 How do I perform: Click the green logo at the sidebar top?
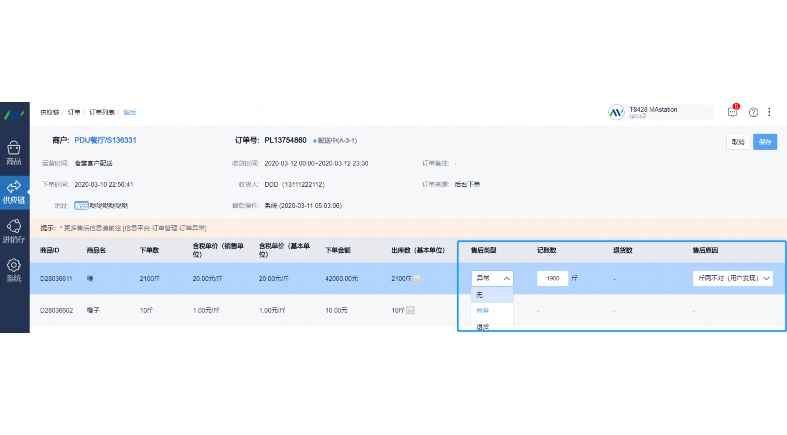click(14, 115)
